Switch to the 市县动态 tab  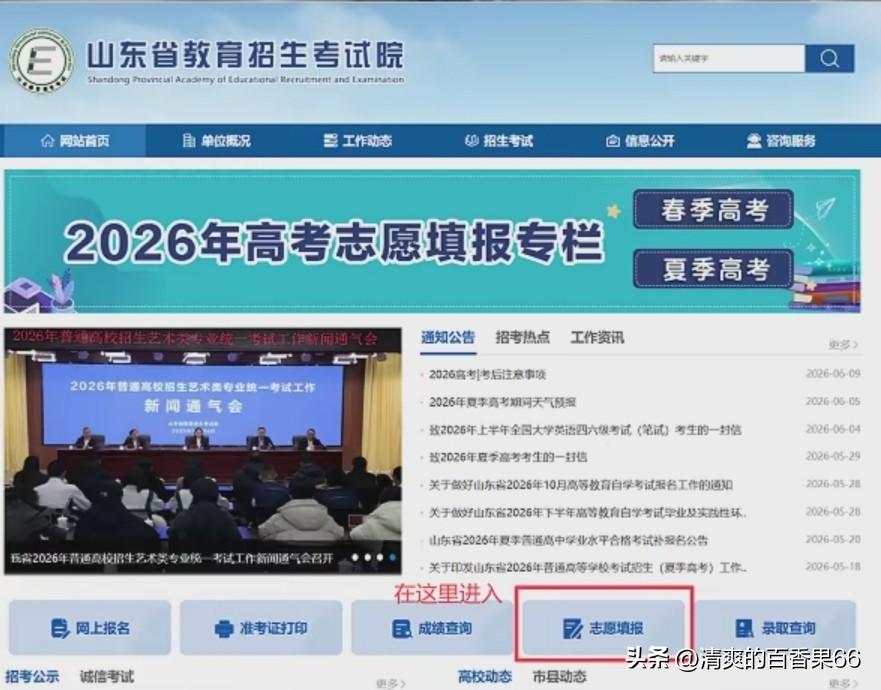(560, 677)
